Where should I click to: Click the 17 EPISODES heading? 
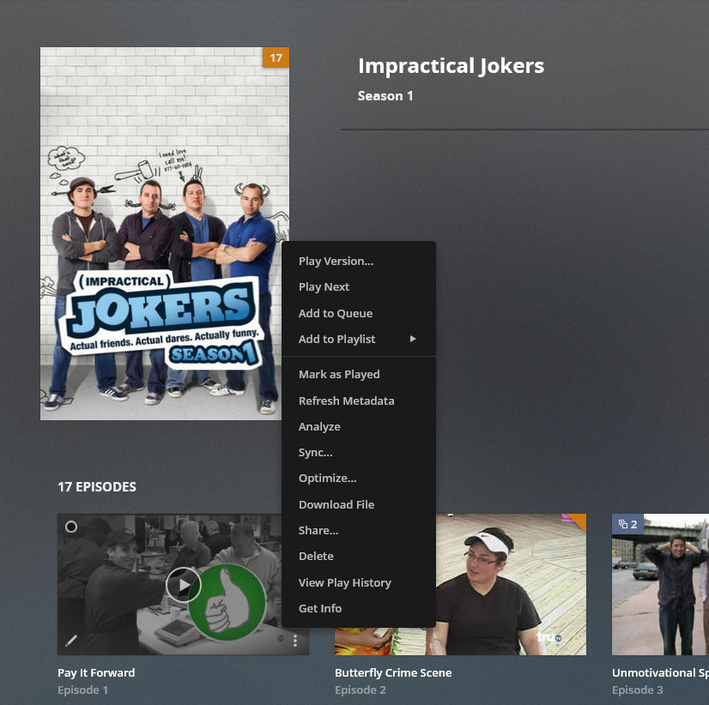click(x=97, y=487)
